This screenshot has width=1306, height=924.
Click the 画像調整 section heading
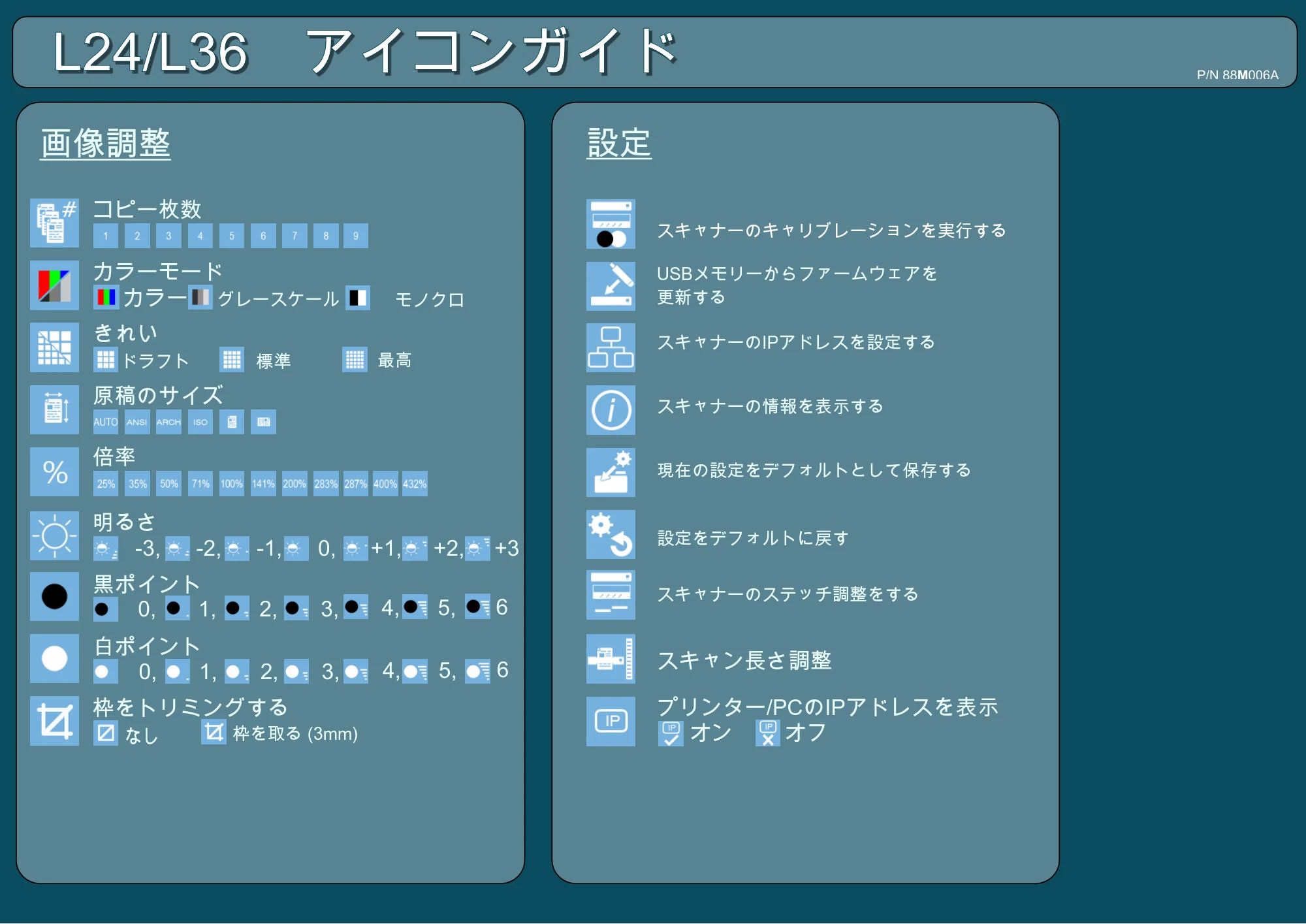[x=106, y=144]
